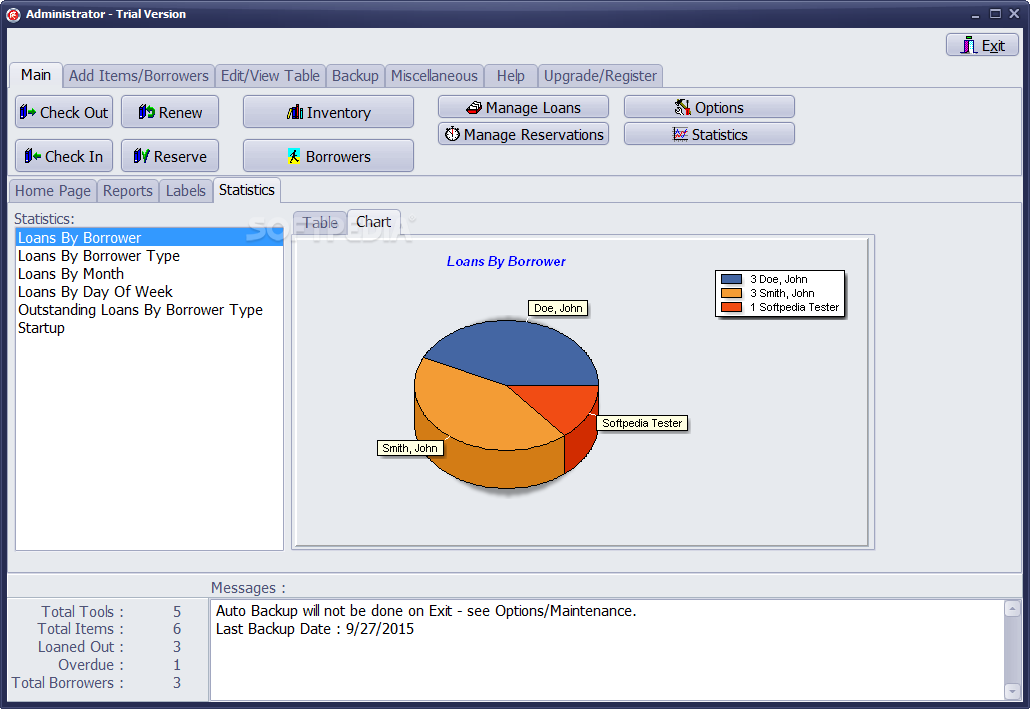This screenshot has height=709, width=1030.
Task: Click the Borrowers button label
Action: tap(338, 156)
